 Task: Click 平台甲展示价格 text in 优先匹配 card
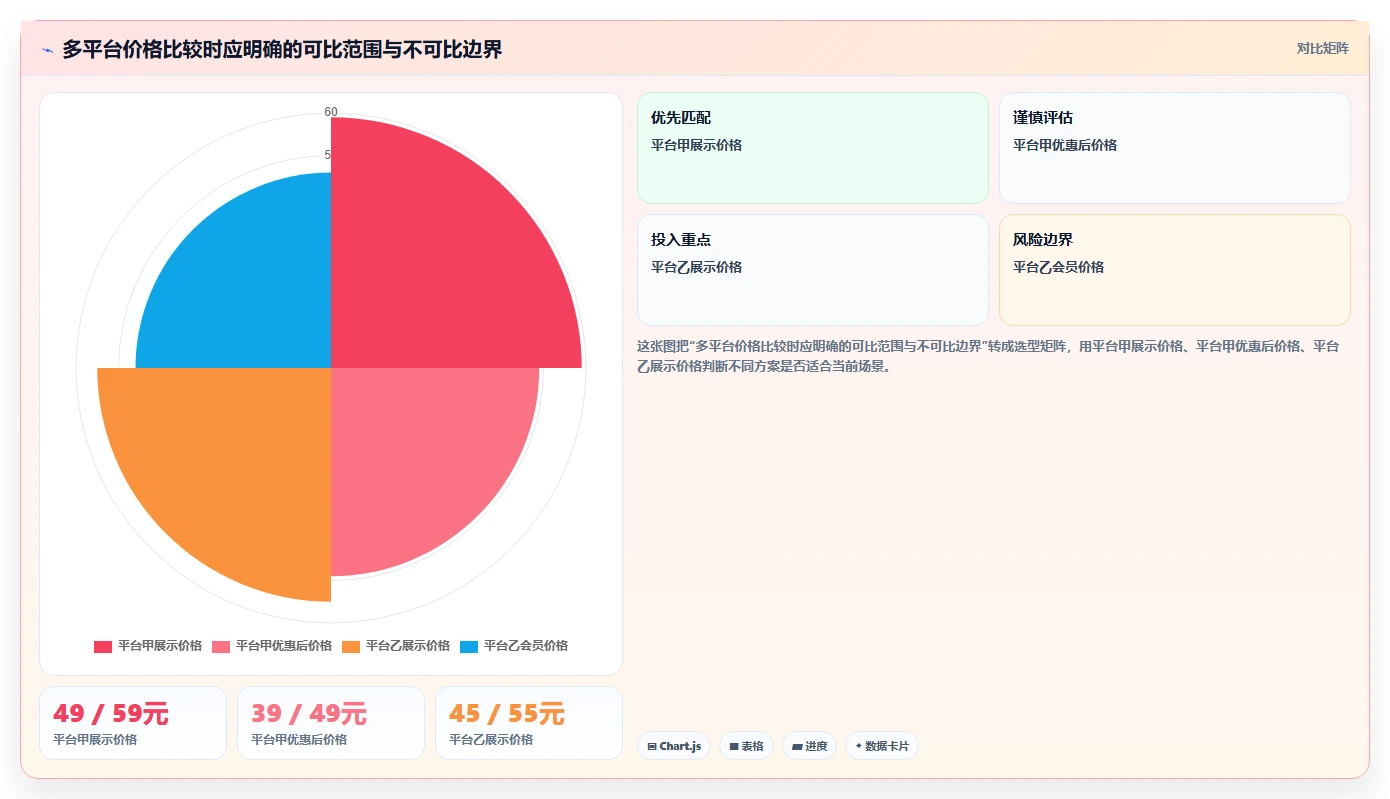point(696,145)
